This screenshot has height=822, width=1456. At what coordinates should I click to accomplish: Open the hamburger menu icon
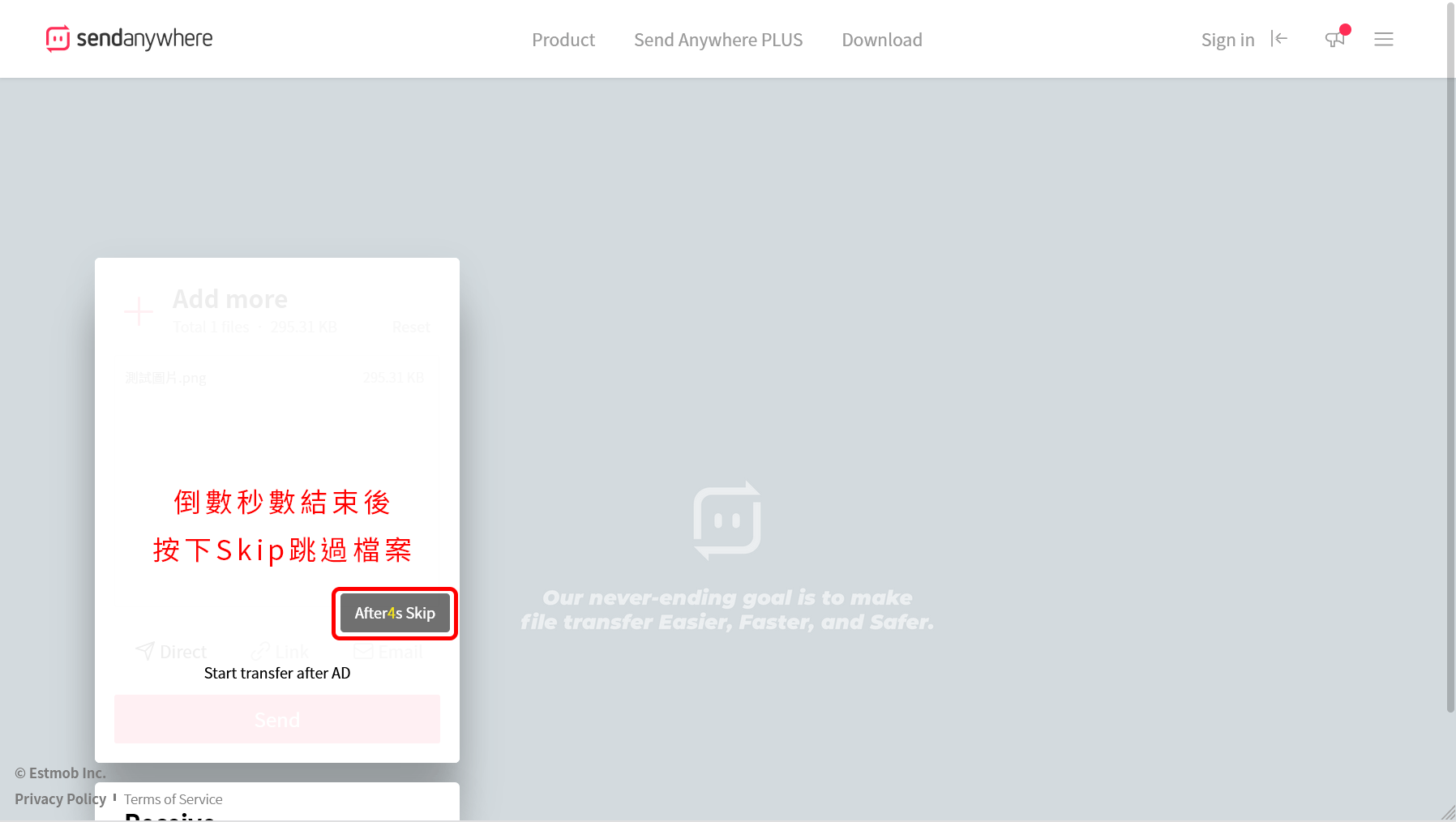pyautogui.click(x=1383, y=39)
